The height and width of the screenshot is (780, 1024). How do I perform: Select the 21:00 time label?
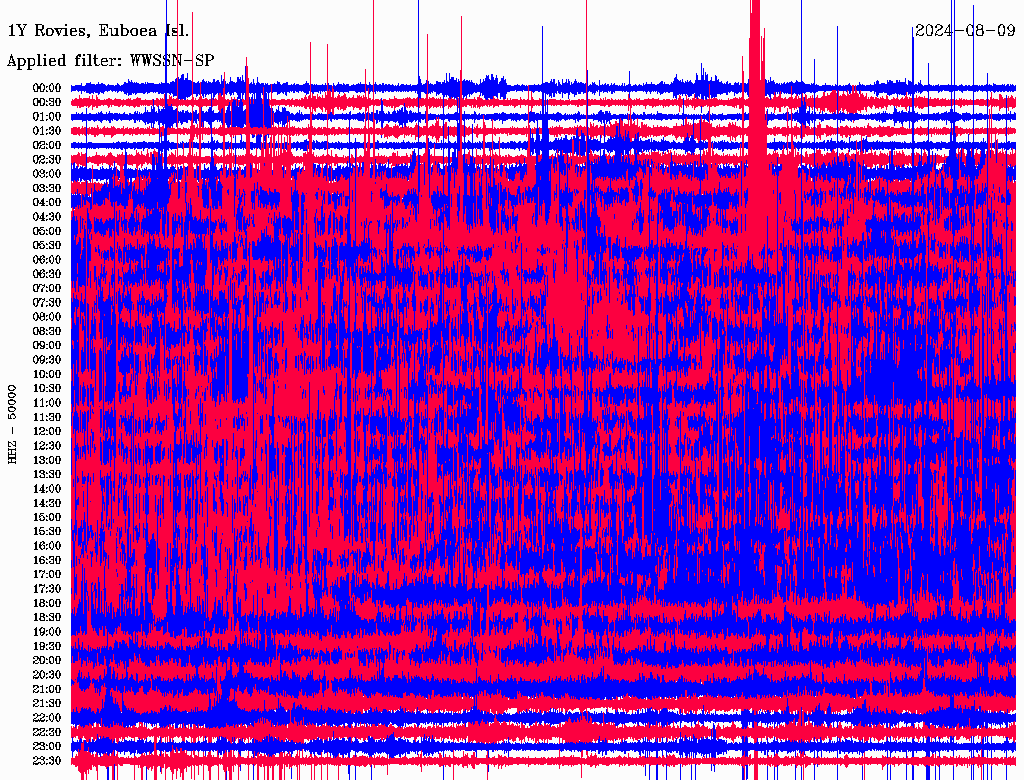[x=47, y=689]
